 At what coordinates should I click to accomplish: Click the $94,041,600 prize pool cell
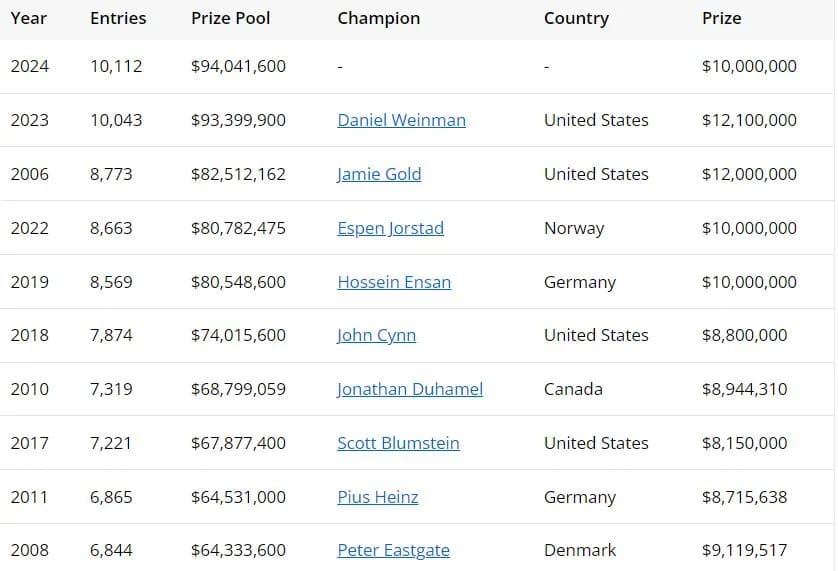238,66
